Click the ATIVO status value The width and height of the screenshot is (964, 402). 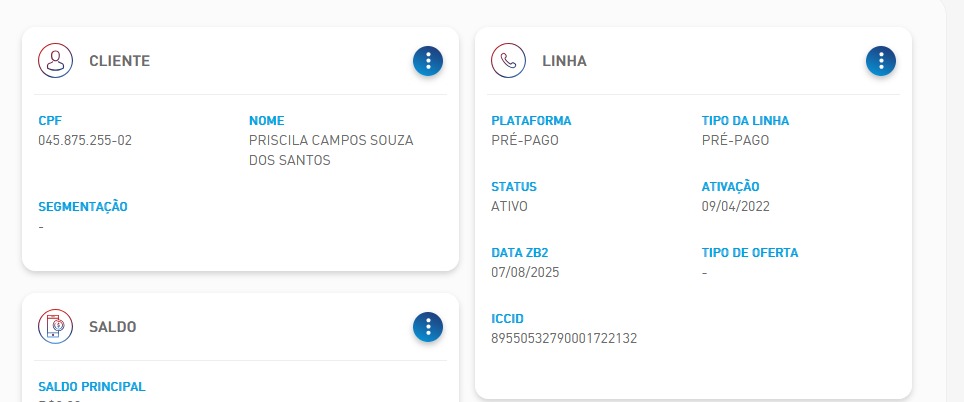[509, 206]
